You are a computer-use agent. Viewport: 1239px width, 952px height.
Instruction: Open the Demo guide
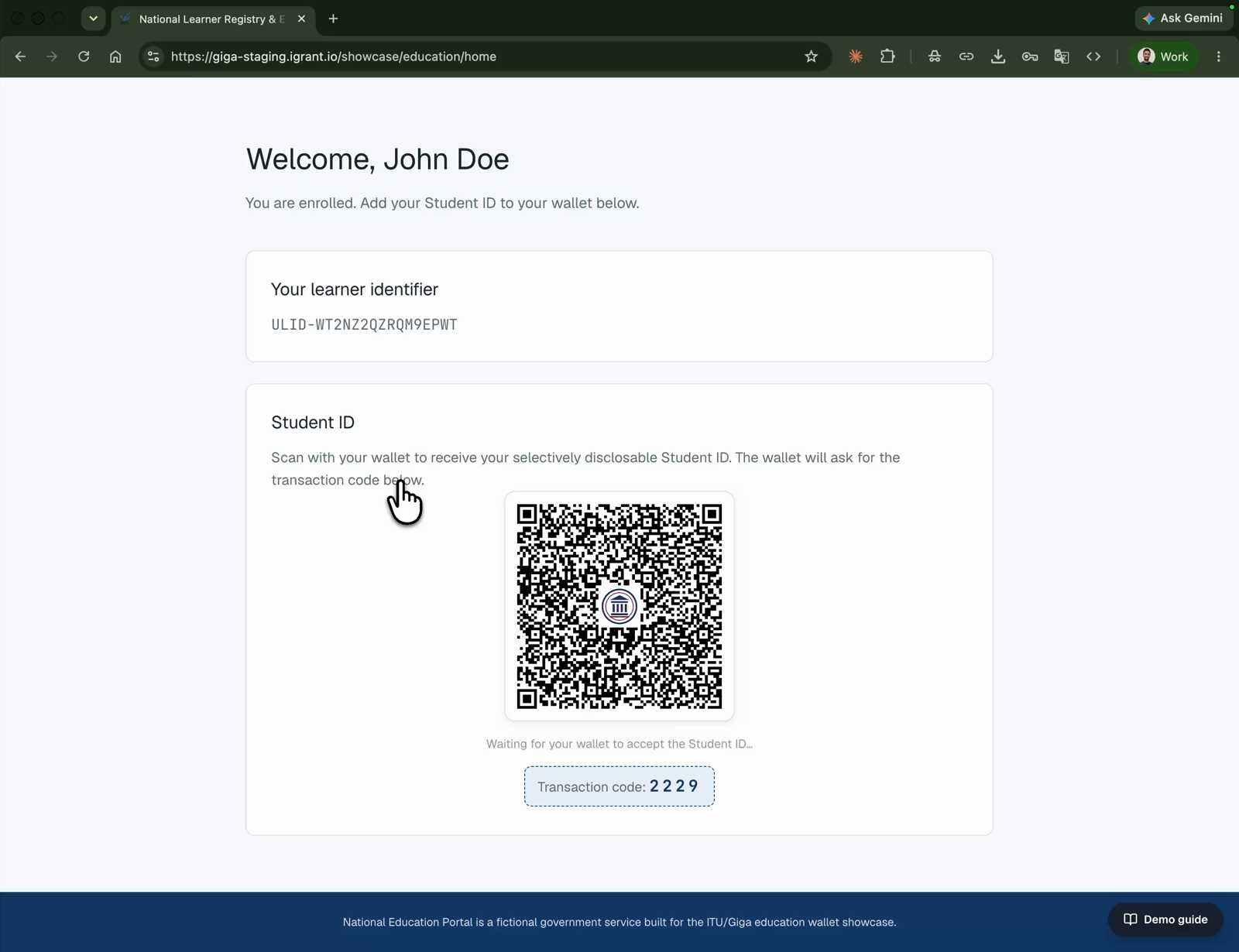pyautogui.click(x=1165, y=919)
